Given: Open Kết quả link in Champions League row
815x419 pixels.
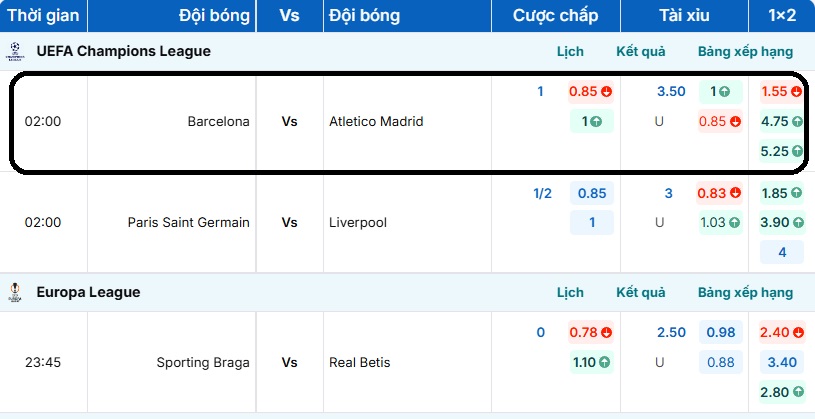Looking at the screenshot, I should coord(641,51).
